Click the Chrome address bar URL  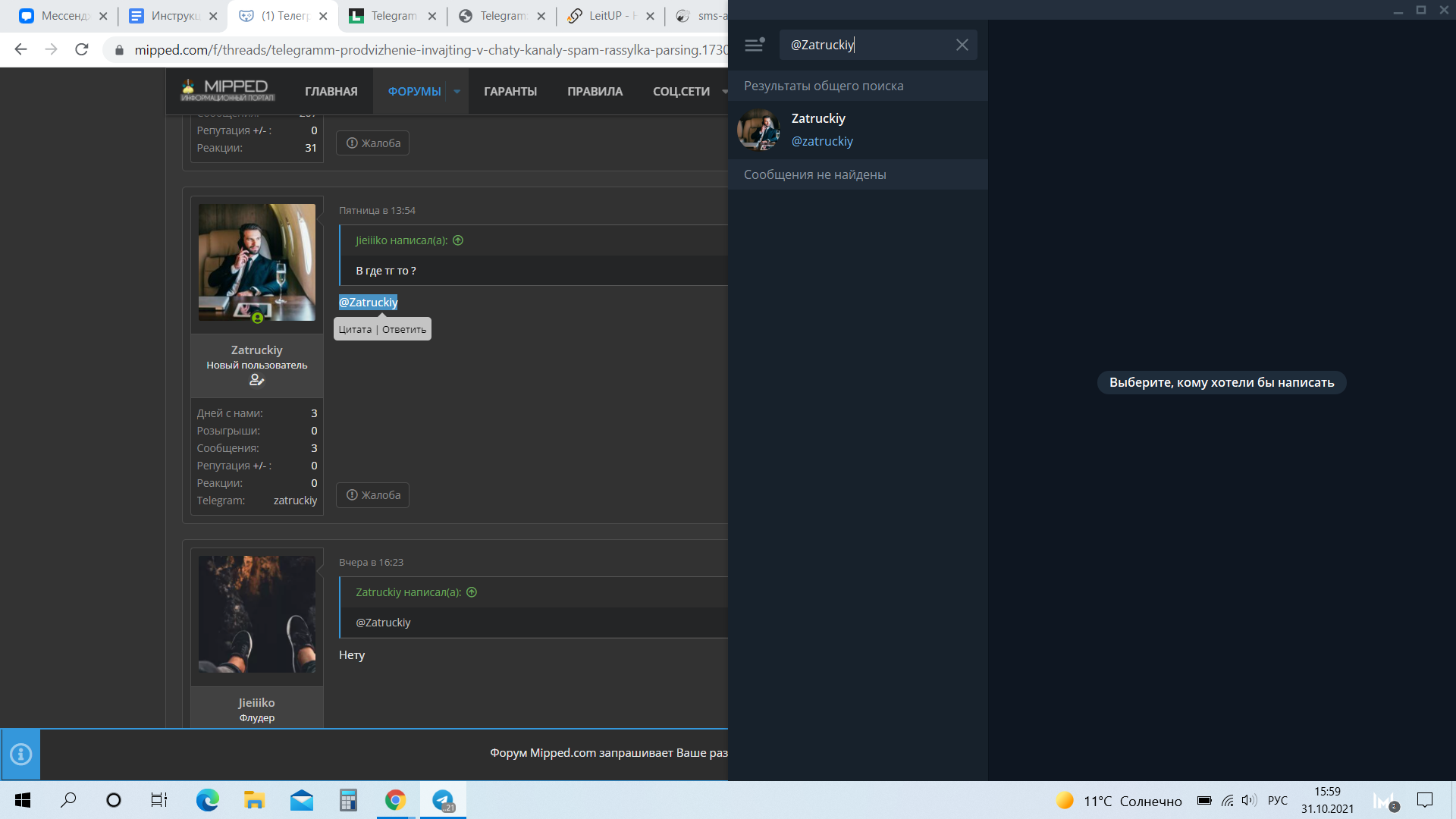click(431, 50)
